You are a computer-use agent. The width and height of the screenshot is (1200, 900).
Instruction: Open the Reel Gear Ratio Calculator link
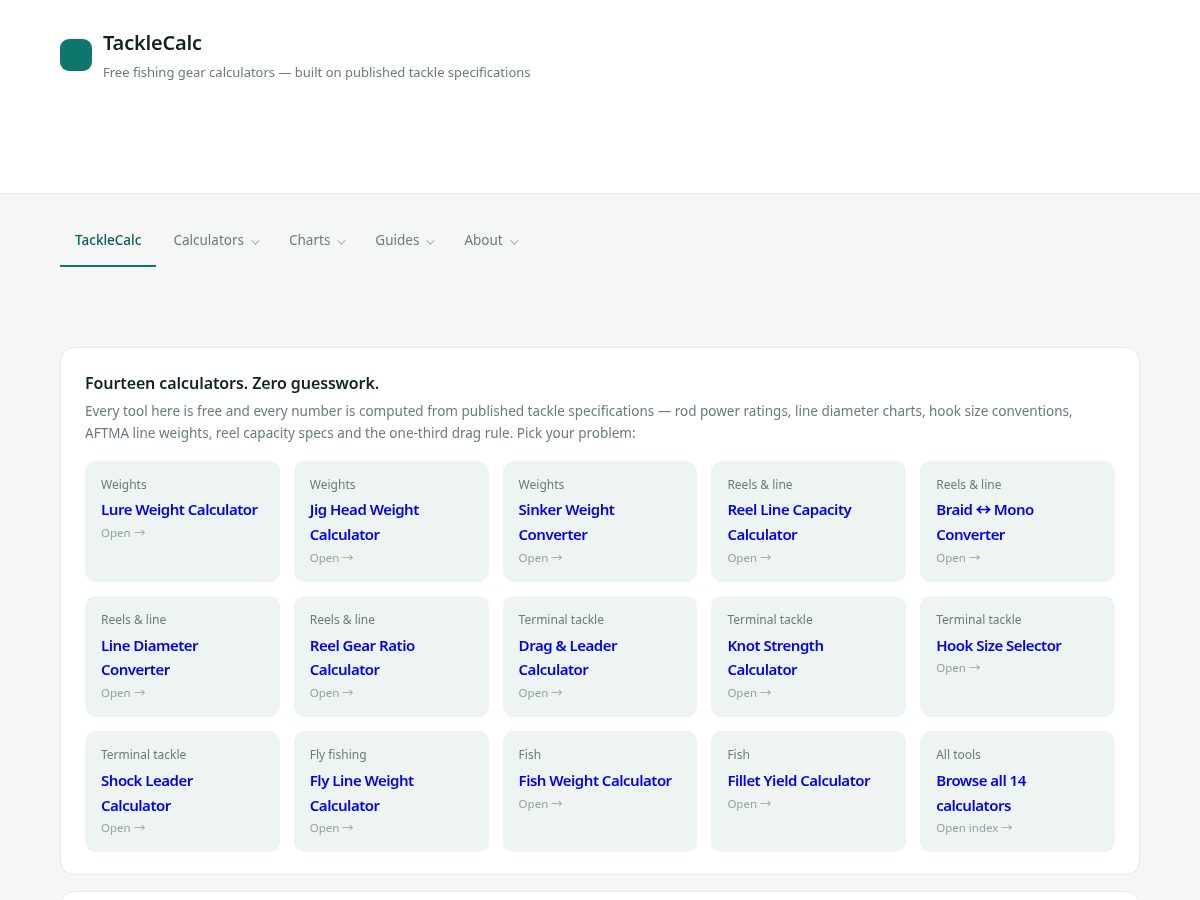362,658
